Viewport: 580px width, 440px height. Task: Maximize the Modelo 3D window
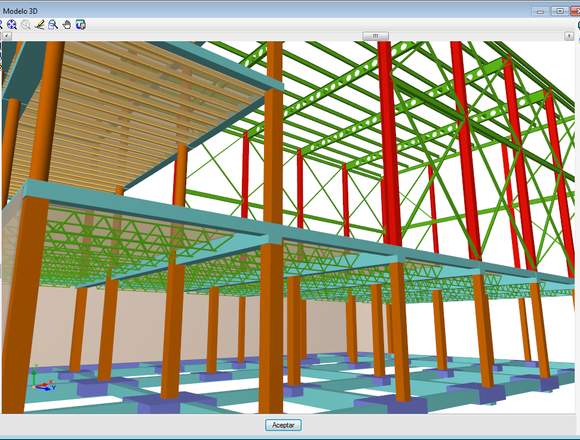tap(560, 11)
